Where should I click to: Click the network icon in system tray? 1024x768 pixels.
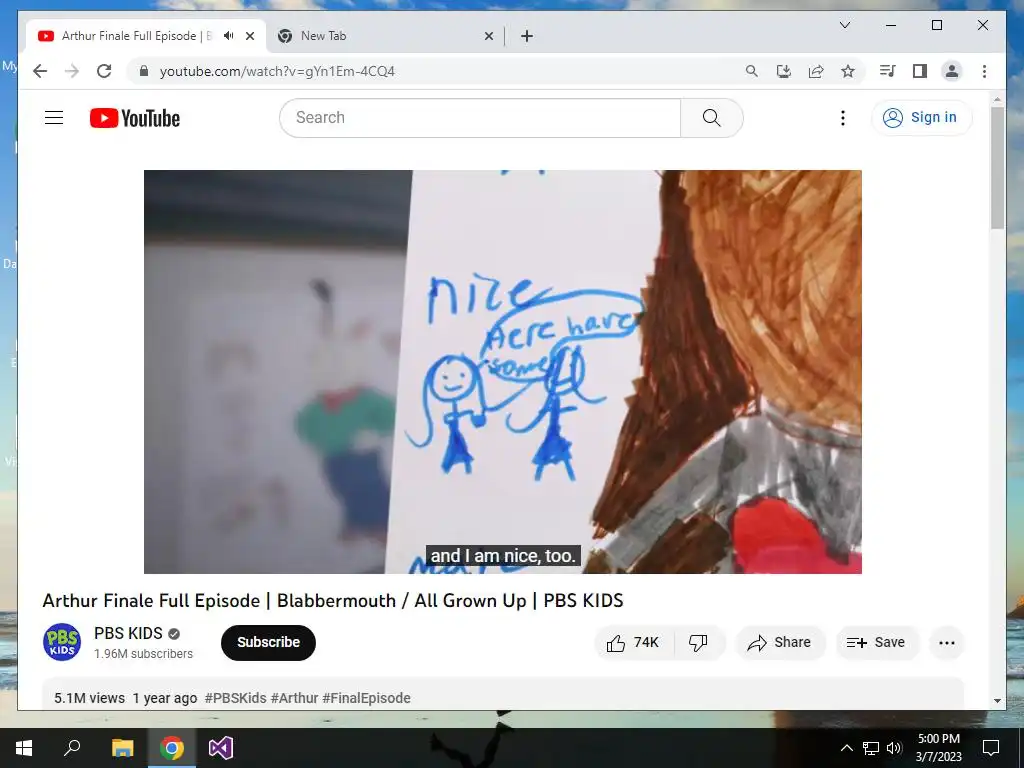click(x=871, y=748)
